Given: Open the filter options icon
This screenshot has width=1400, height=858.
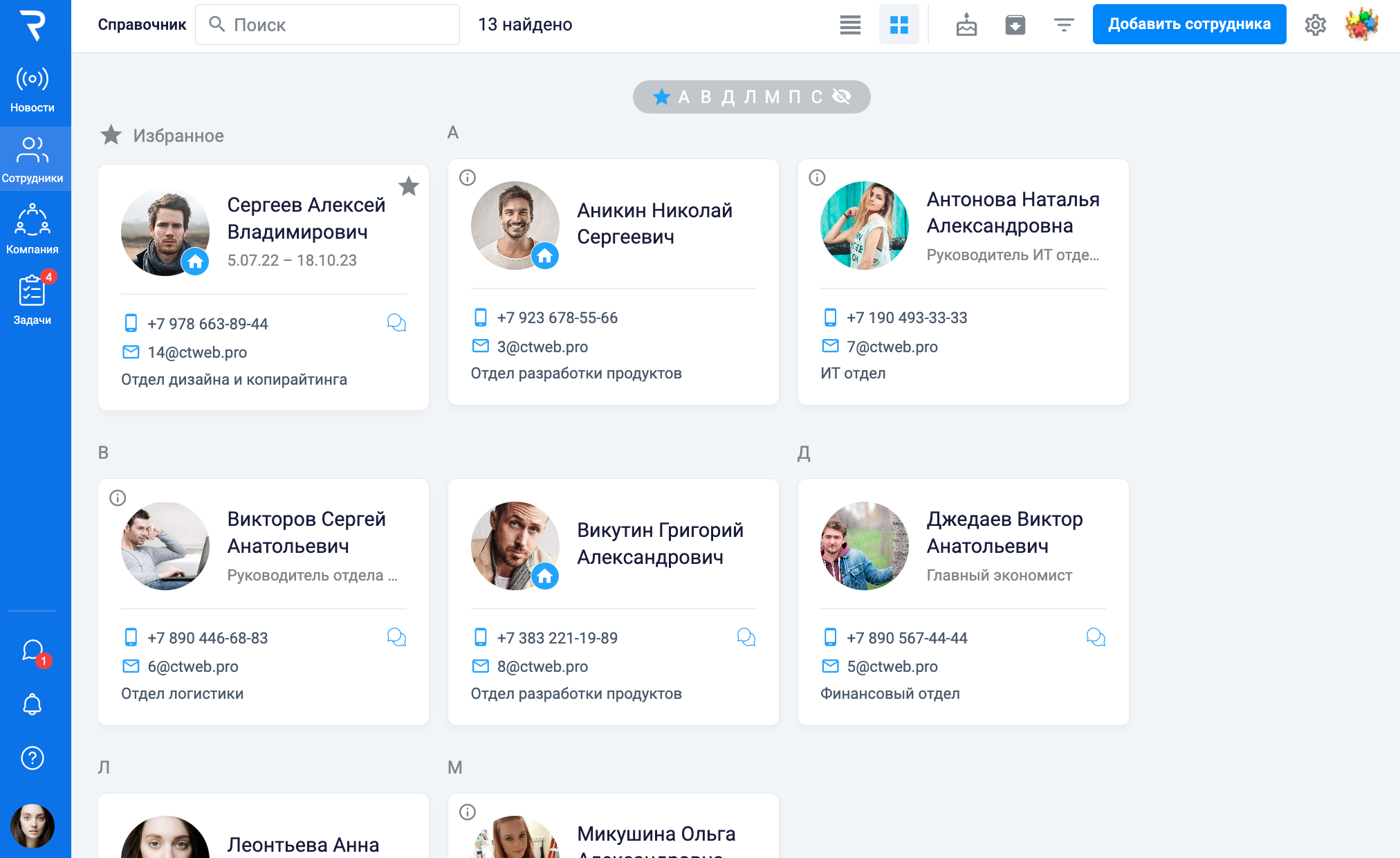Looking at the screenshot, I should point(1063,25).
